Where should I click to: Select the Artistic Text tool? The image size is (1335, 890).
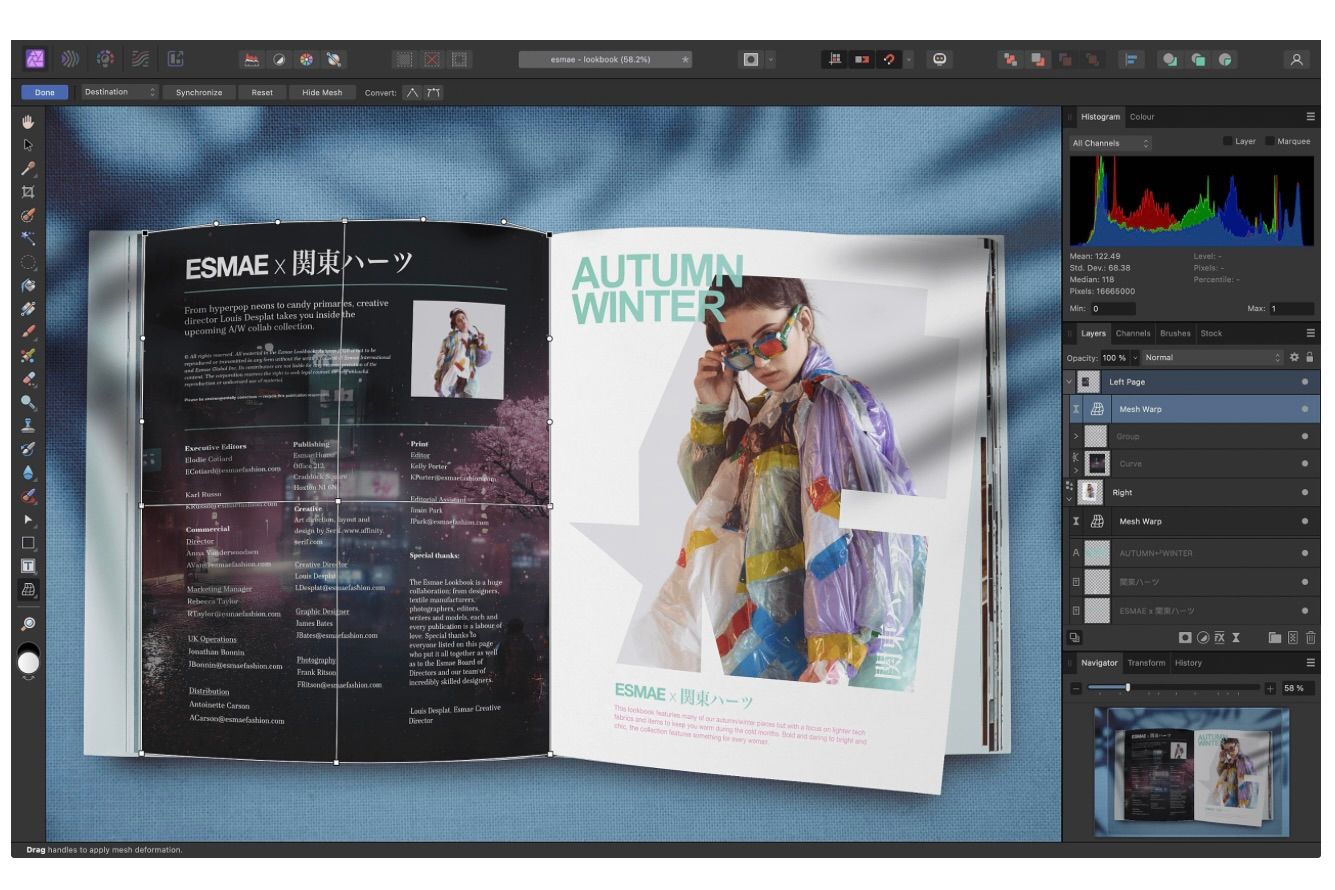click(x=28, y=566)
